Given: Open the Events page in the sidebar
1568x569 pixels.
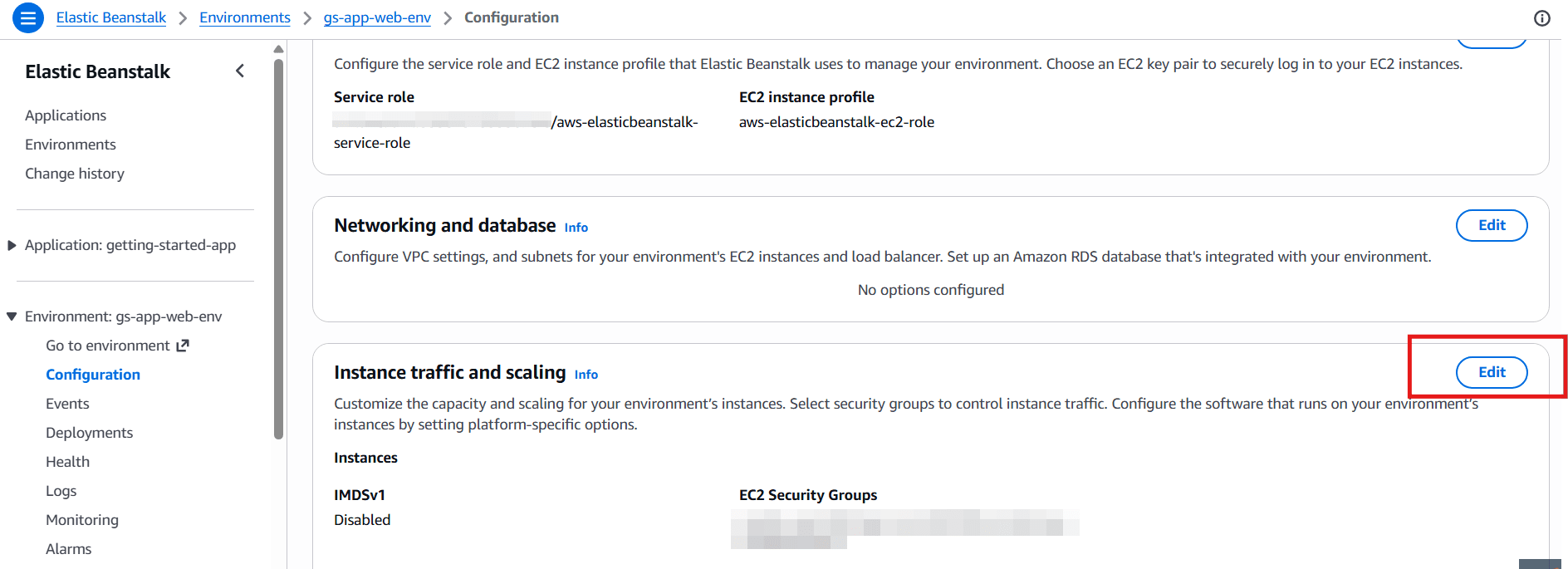Looking at the screenshot, I should point(67,404).
